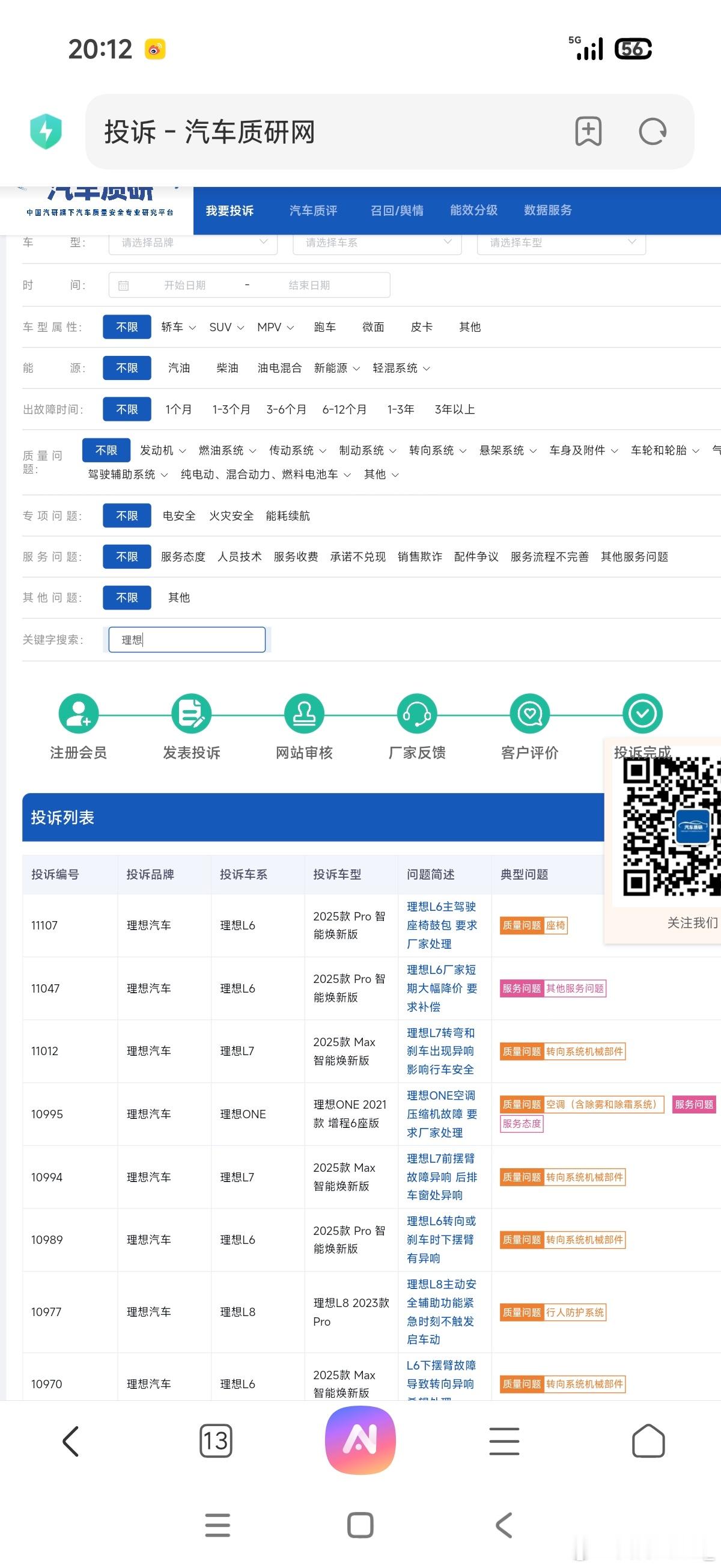
Task: Expand the MPV options
Action: coord(275,327)
